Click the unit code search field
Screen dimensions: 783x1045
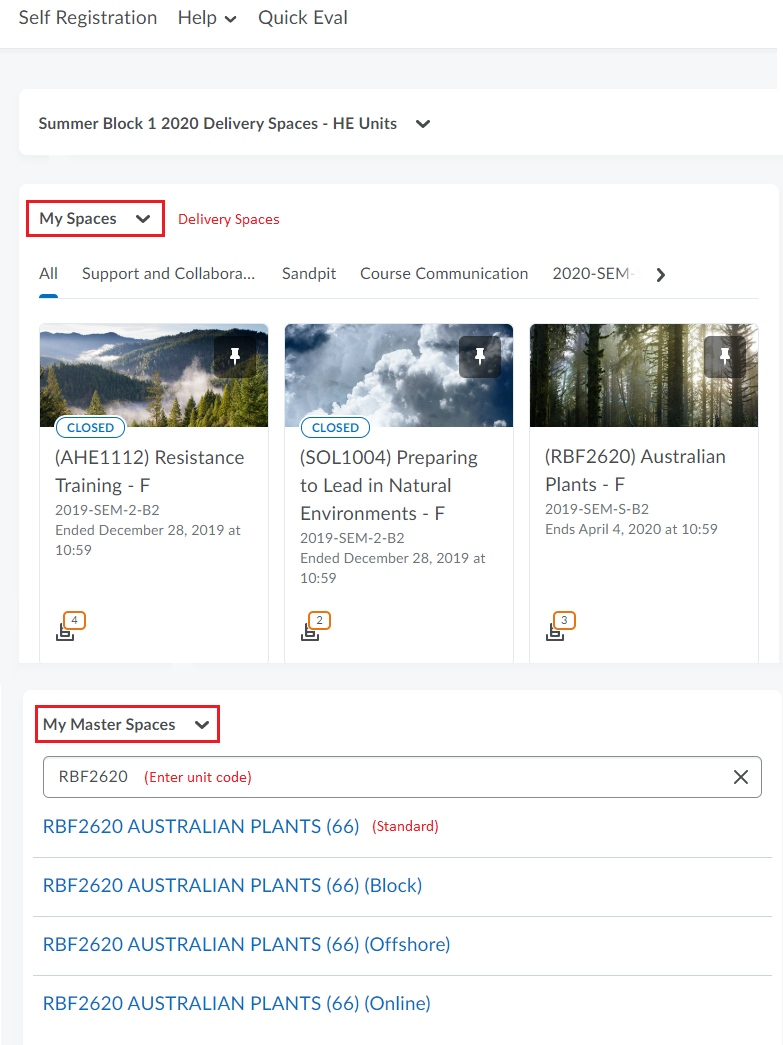point(402,777)
